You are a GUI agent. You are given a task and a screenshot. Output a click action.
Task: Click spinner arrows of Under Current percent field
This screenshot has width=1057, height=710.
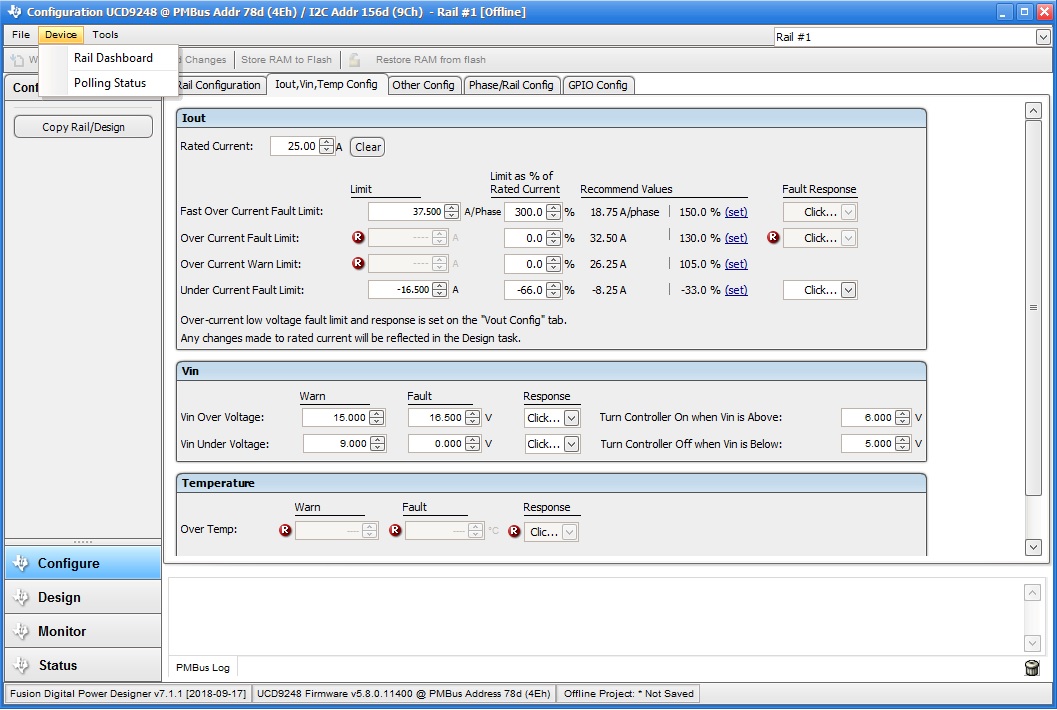click(x=553, y=290)
